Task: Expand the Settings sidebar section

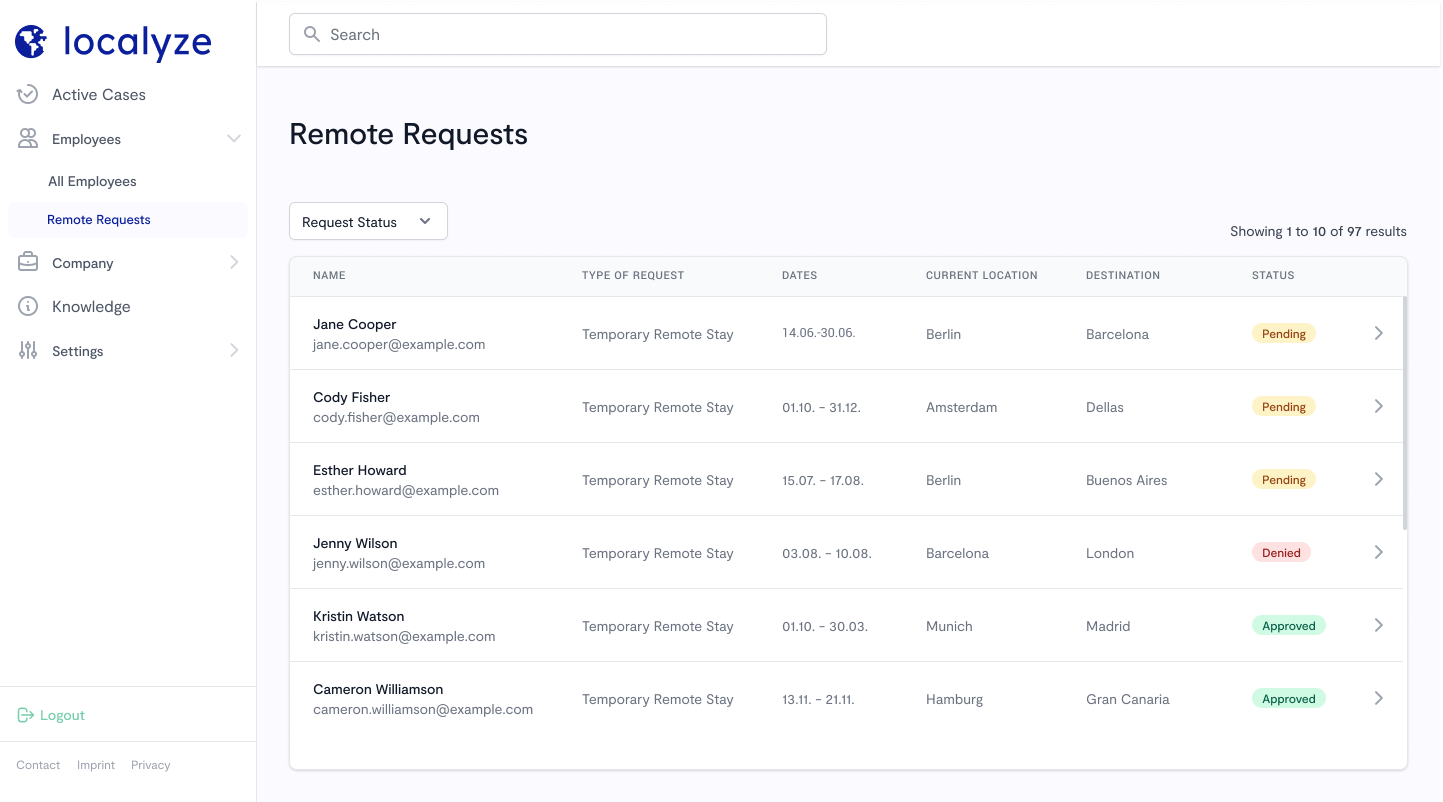Action: click(x=235, y=351)
